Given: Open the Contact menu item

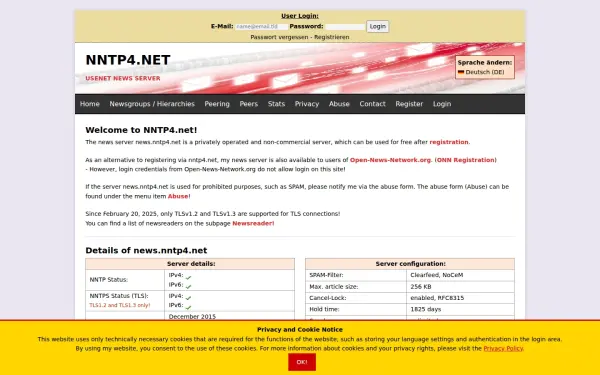Looking at the screenshot, I should [372, 104].
